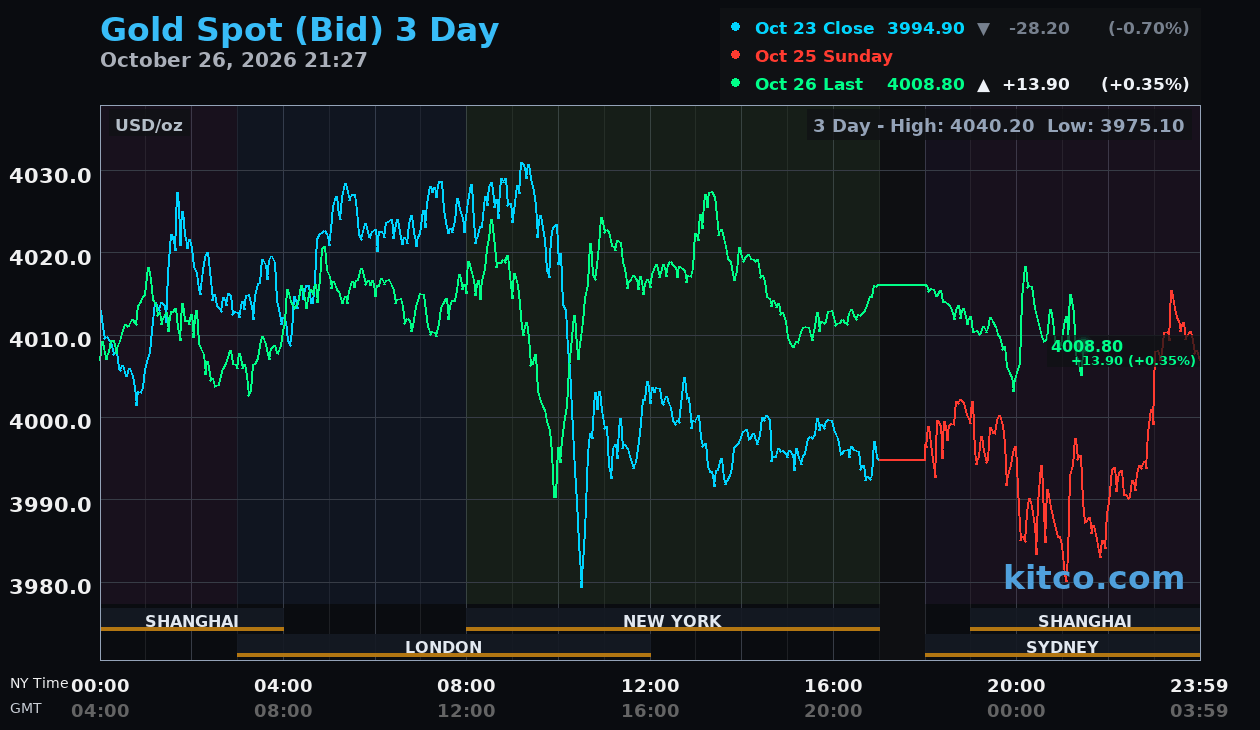
Task: Click the 08:00 NY time tick
Action: coord(466,686)
